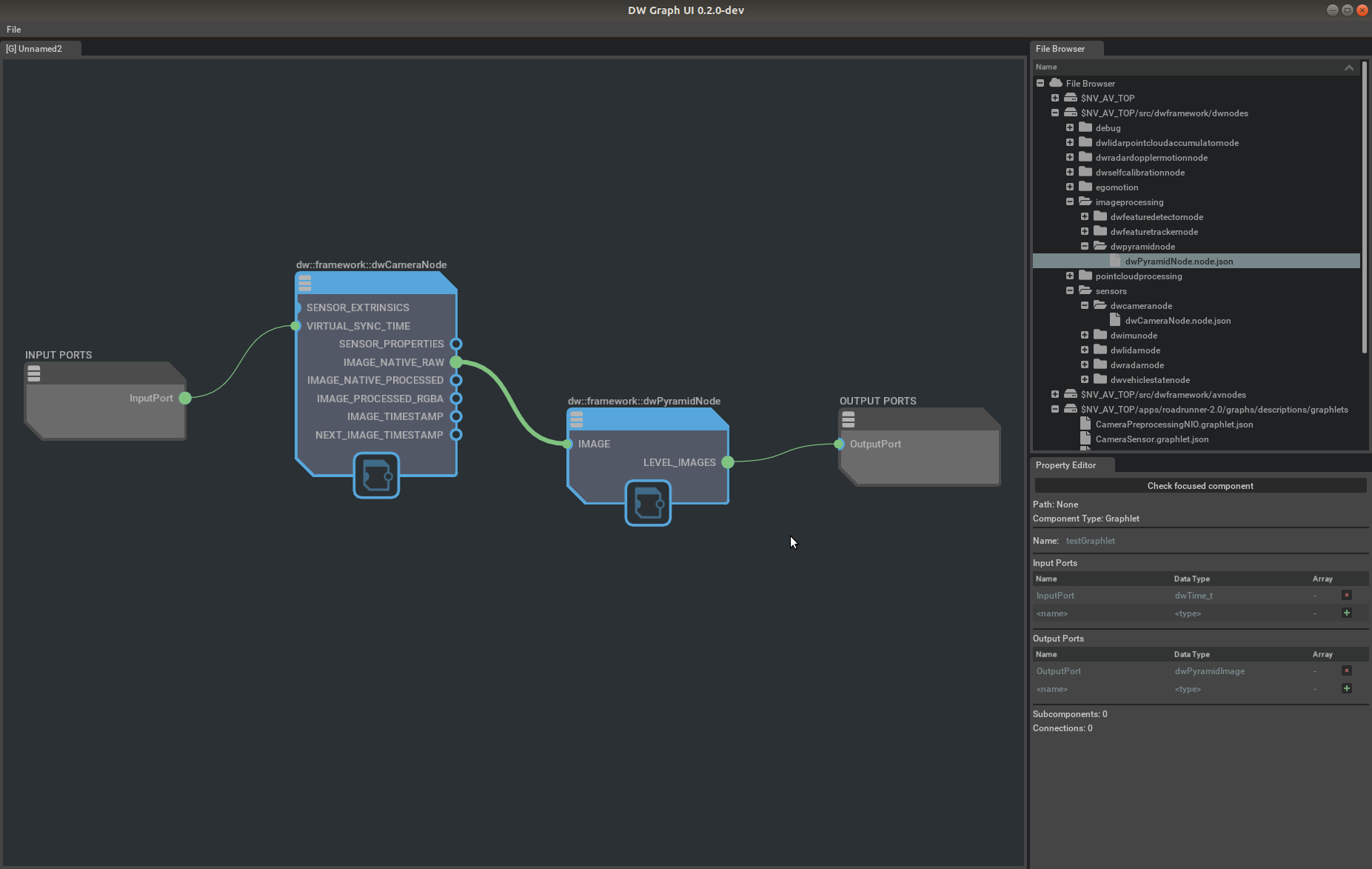Click the dwCameraNode header menu icon
Screen dimensions: 1372x869
[x=305, y=283]
